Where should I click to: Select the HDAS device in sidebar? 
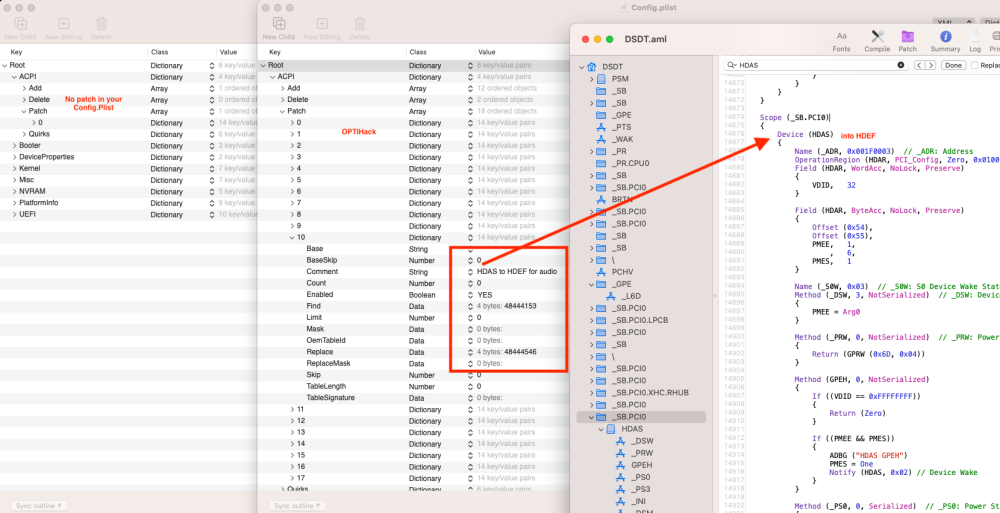(x=632, y=429)
